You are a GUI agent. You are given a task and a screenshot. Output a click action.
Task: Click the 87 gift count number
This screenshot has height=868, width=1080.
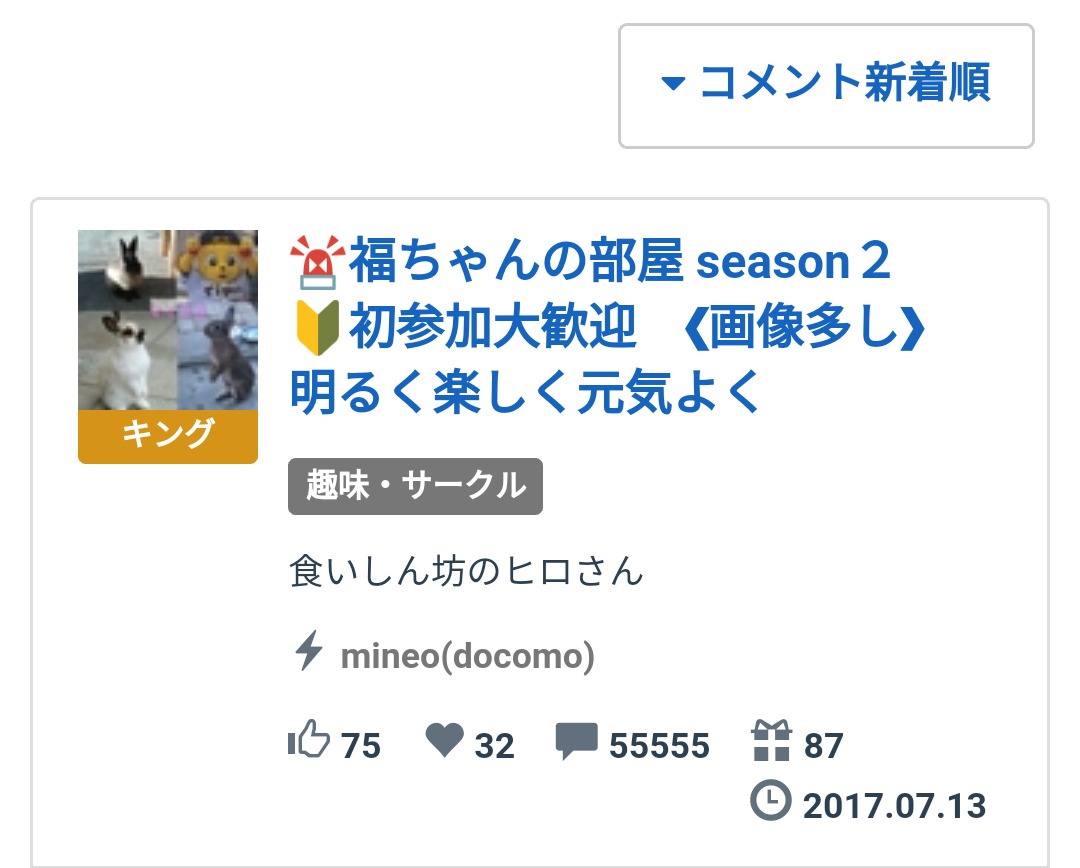point(824,746)
